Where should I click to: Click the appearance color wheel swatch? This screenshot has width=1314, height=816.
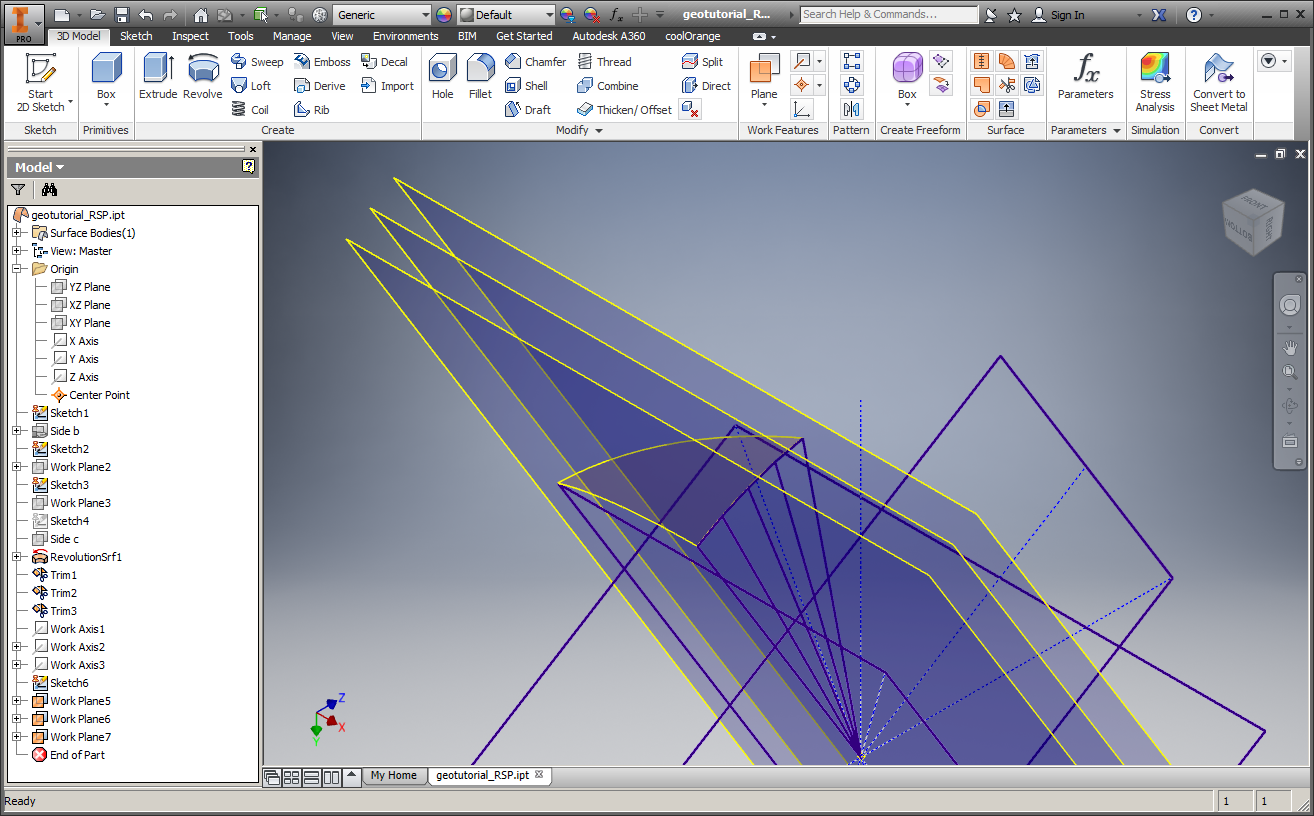tap(444, 15)
